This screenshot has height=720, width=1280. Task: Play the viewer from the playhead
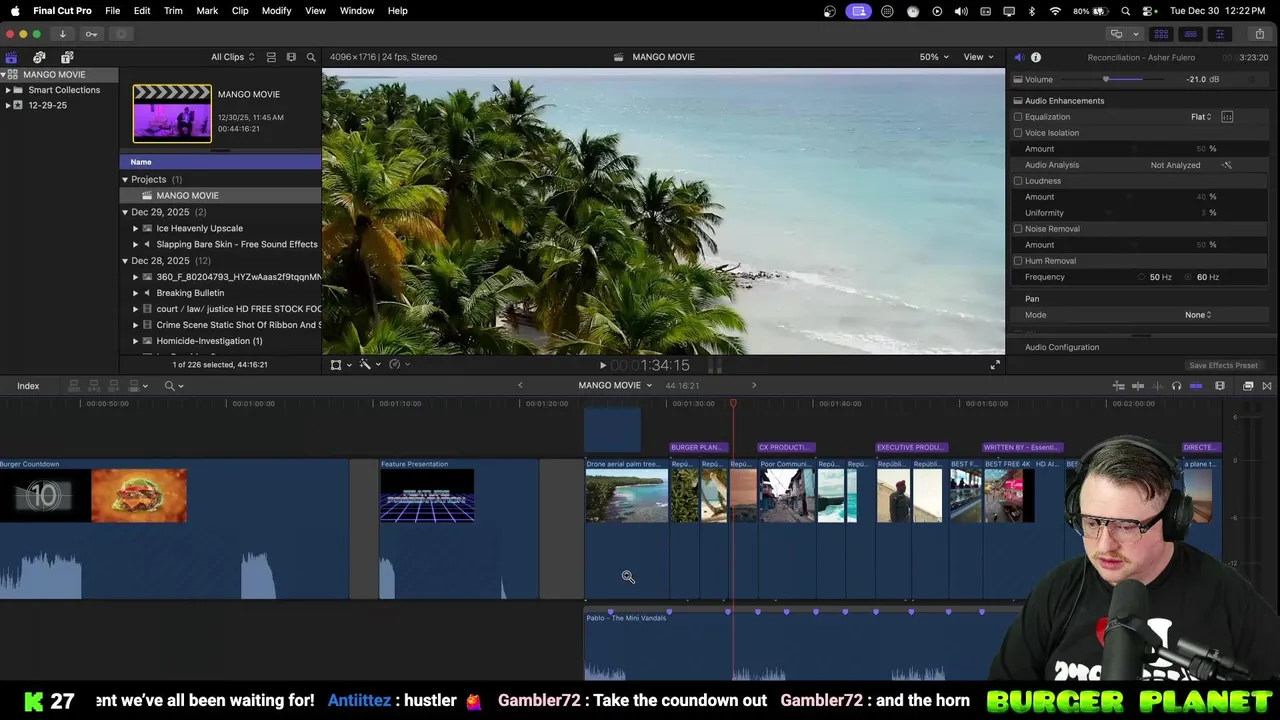[x=602, y=366]
